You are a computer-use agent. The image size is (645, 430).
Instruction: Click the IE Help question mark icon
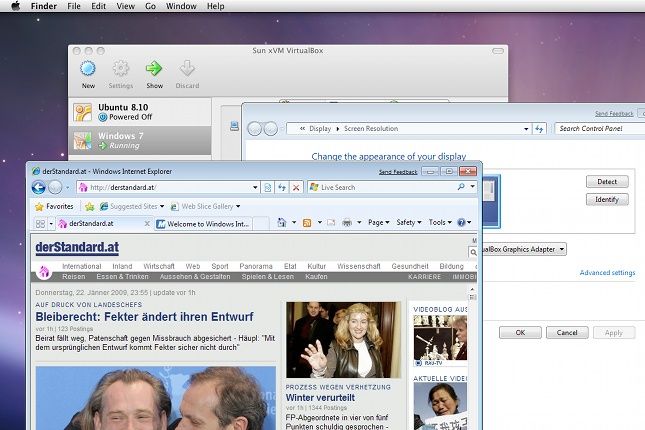coord(461,222)
